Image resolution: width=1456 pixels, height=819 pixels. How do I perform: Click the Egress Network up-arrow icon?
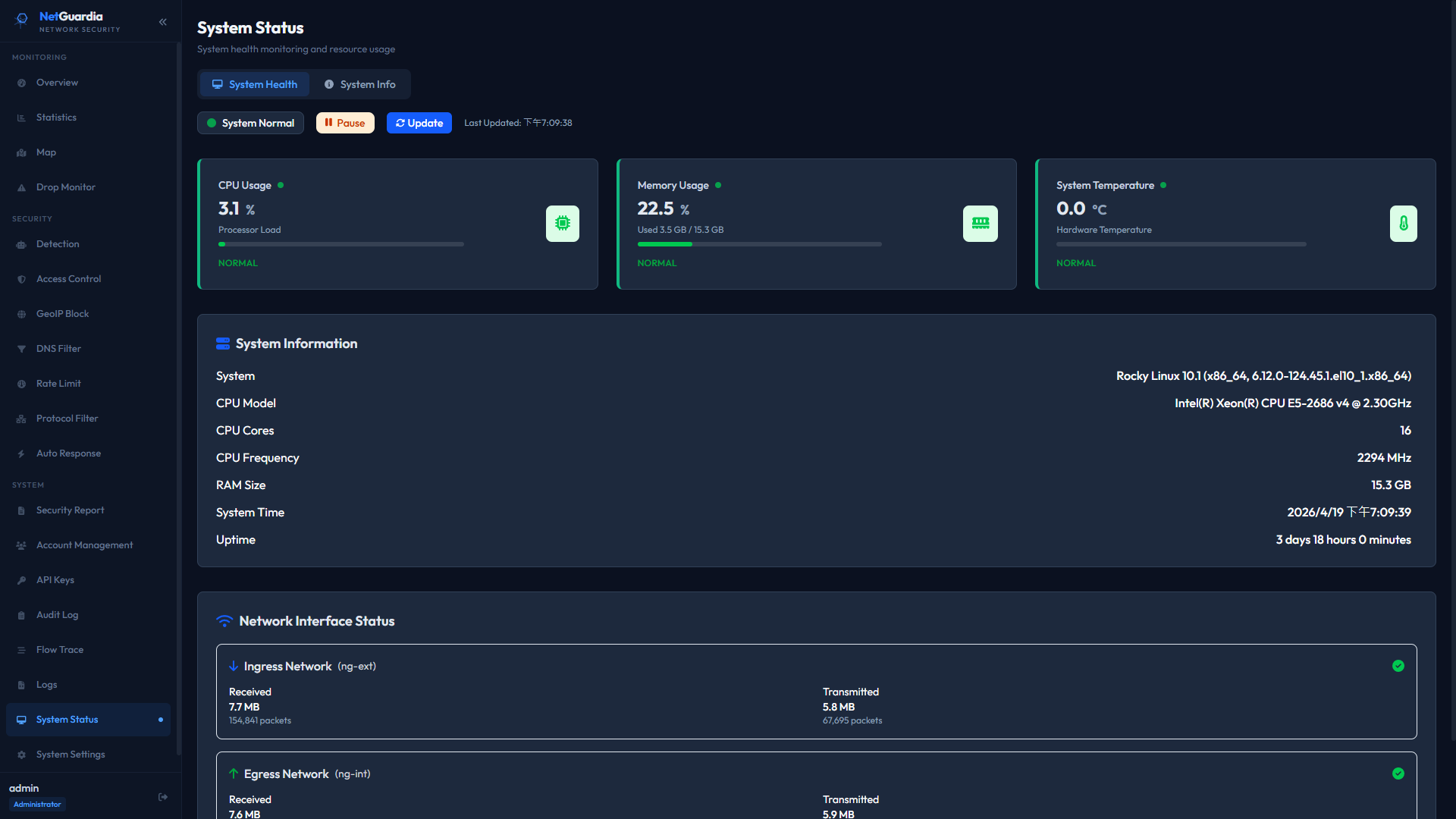point(234,774)
